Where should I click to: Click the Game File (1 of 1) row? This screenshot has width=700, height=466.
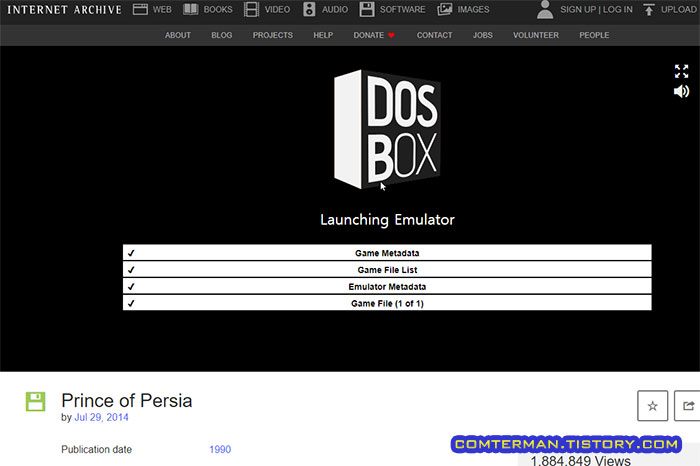[x=387, y=303]
